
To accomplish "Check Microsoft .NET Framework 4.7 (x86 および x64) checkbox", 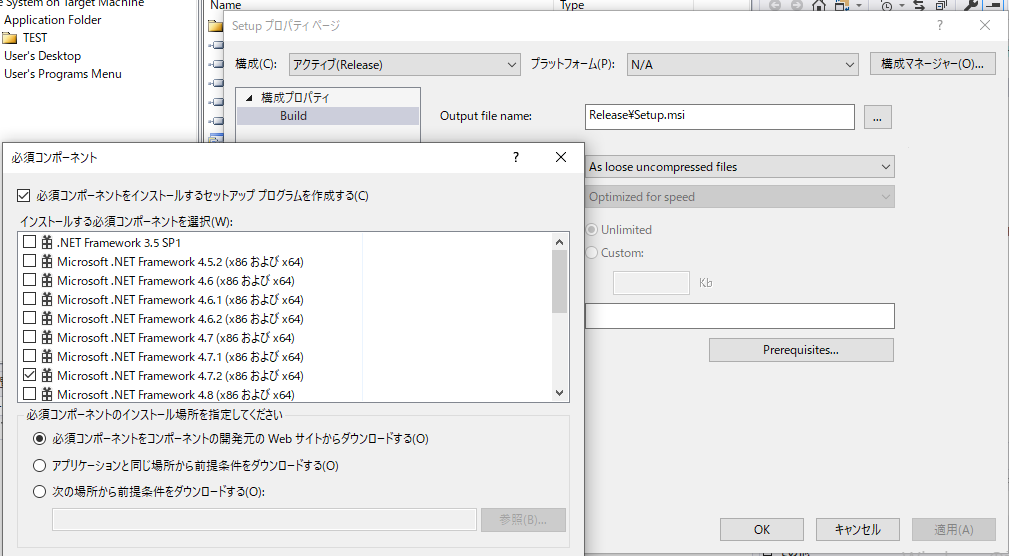I will 29,337.
